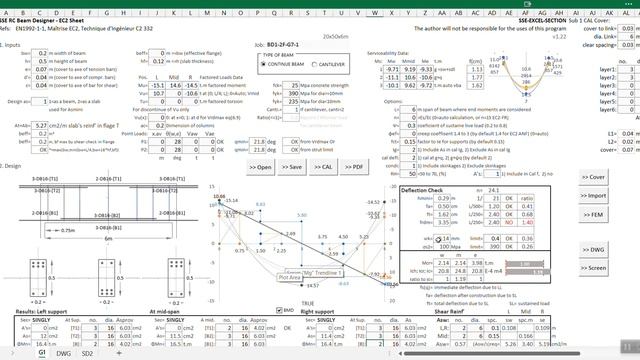The height and width of the screenshot is (360, 640).
Task: Click the red NO result in Deflection Check
Action: (x=509, y=222)
